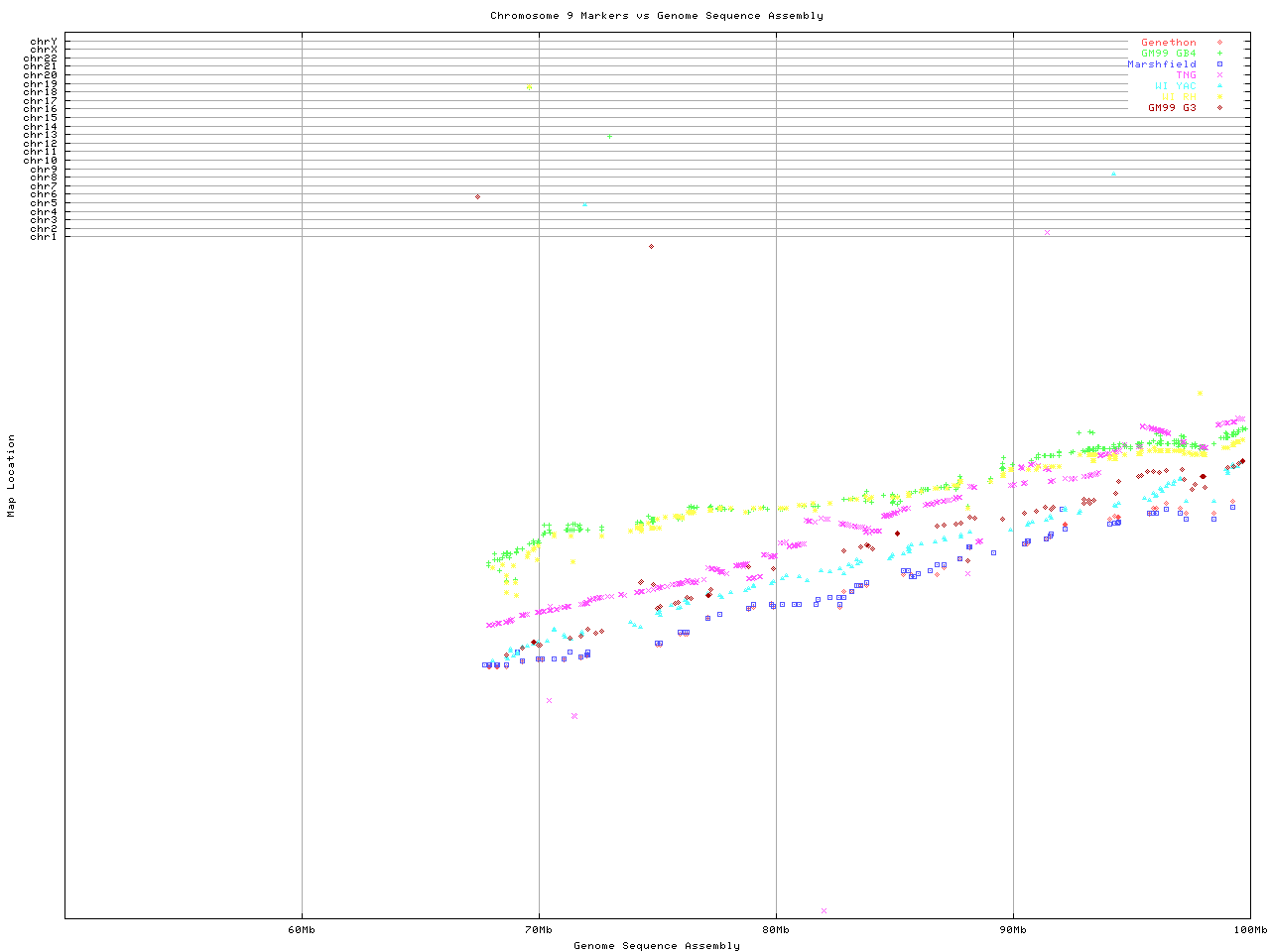
Task: Click the chrY label on y-axis
Action: (x=43, y=42)
